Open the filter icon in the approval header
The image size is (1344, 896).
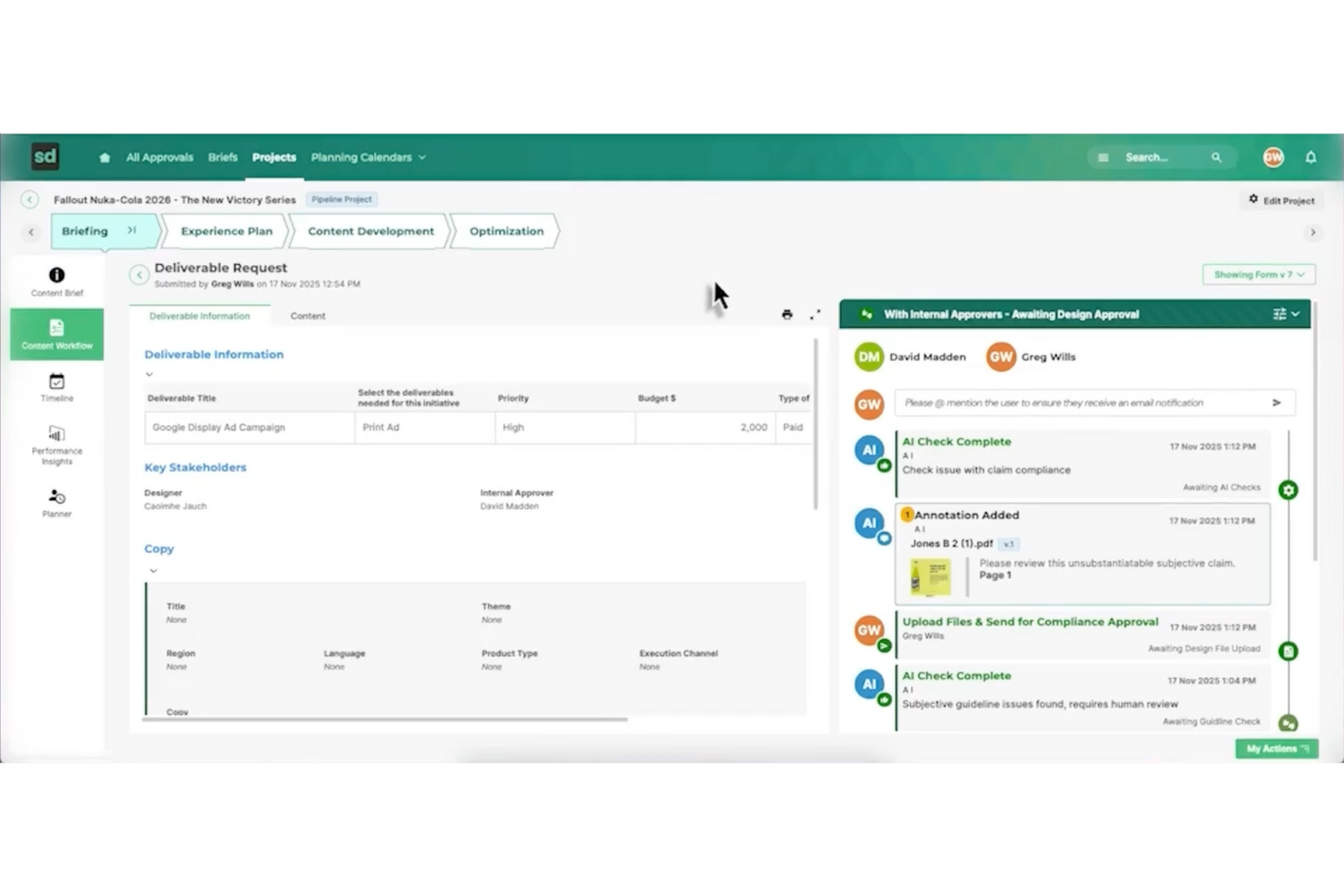pos(1282,314)
